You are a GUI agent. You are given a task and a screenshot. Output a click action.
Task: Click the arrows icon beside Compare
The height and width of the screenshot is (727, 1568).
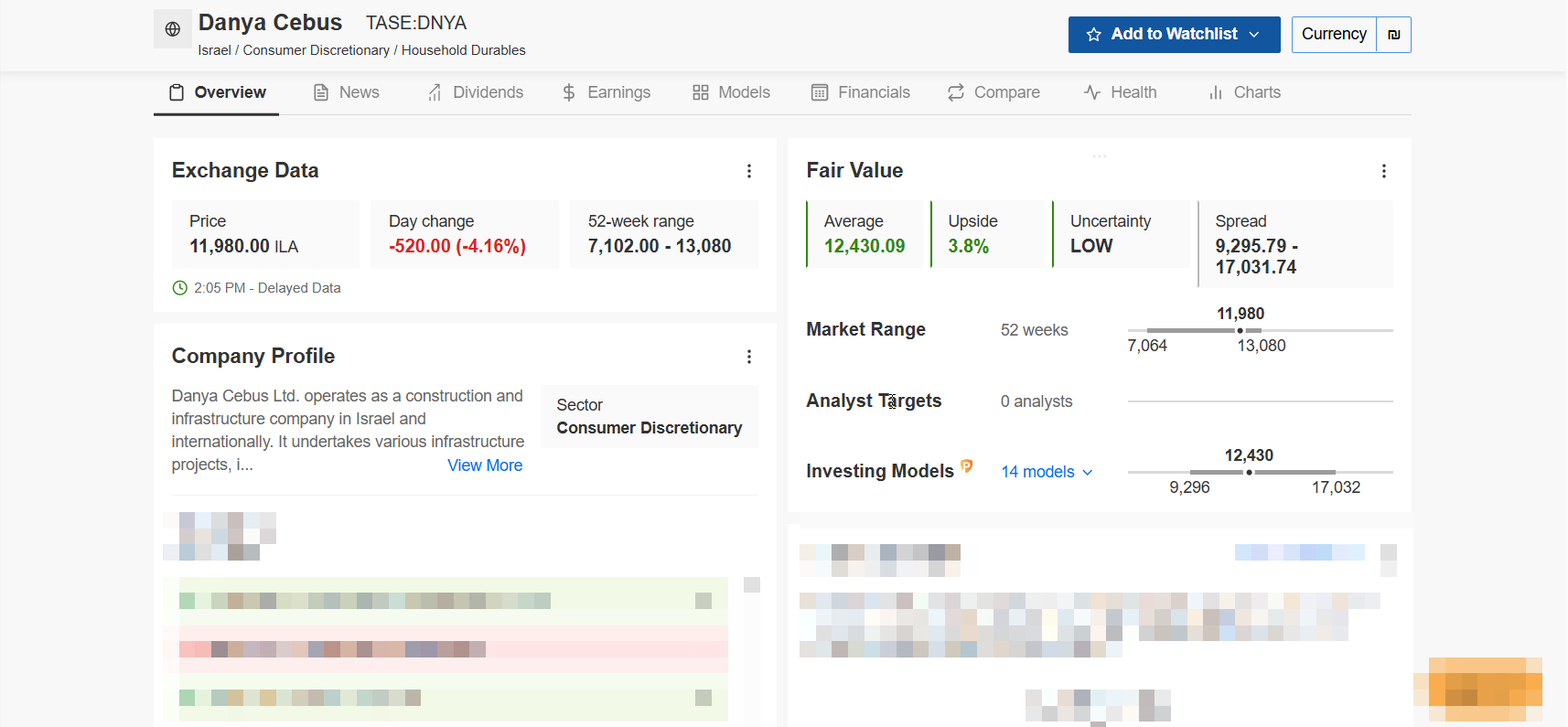click(956, 92)
